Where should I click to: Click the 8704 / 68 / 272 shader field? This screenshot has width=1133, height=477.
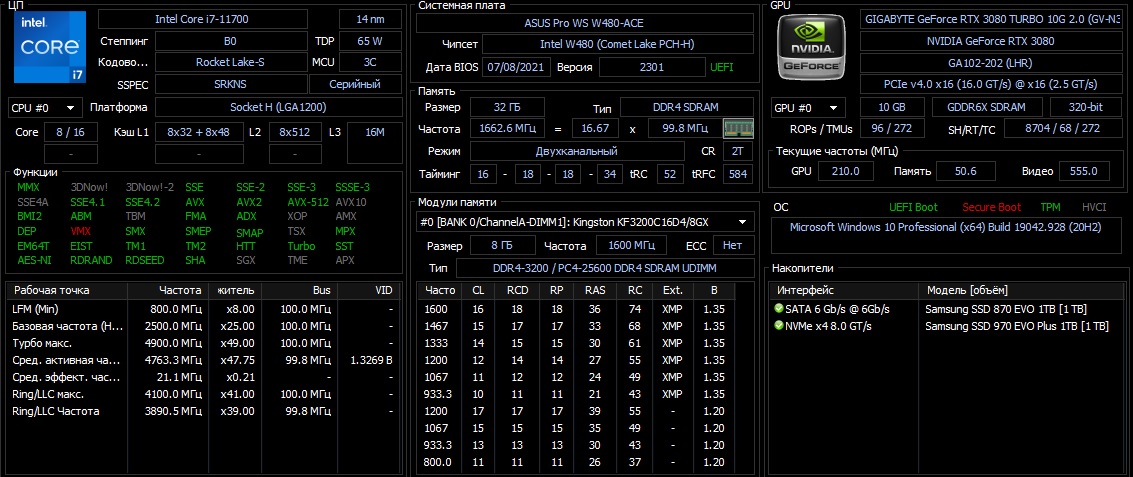(1062, 129)
